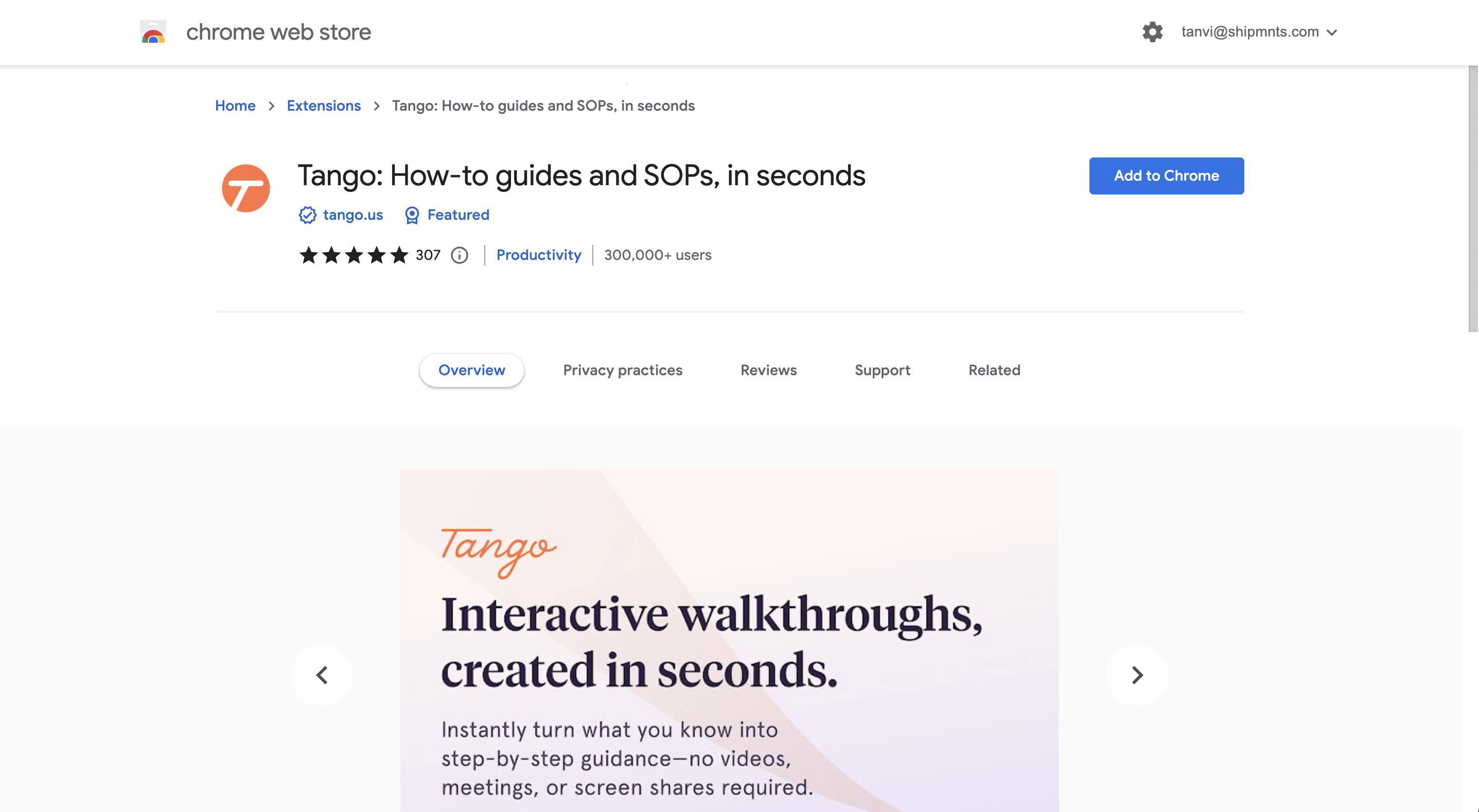This screenshot has height=812, width=1479.
Task: Open the Extensions breadcrumb link
Action: (323, 105)
